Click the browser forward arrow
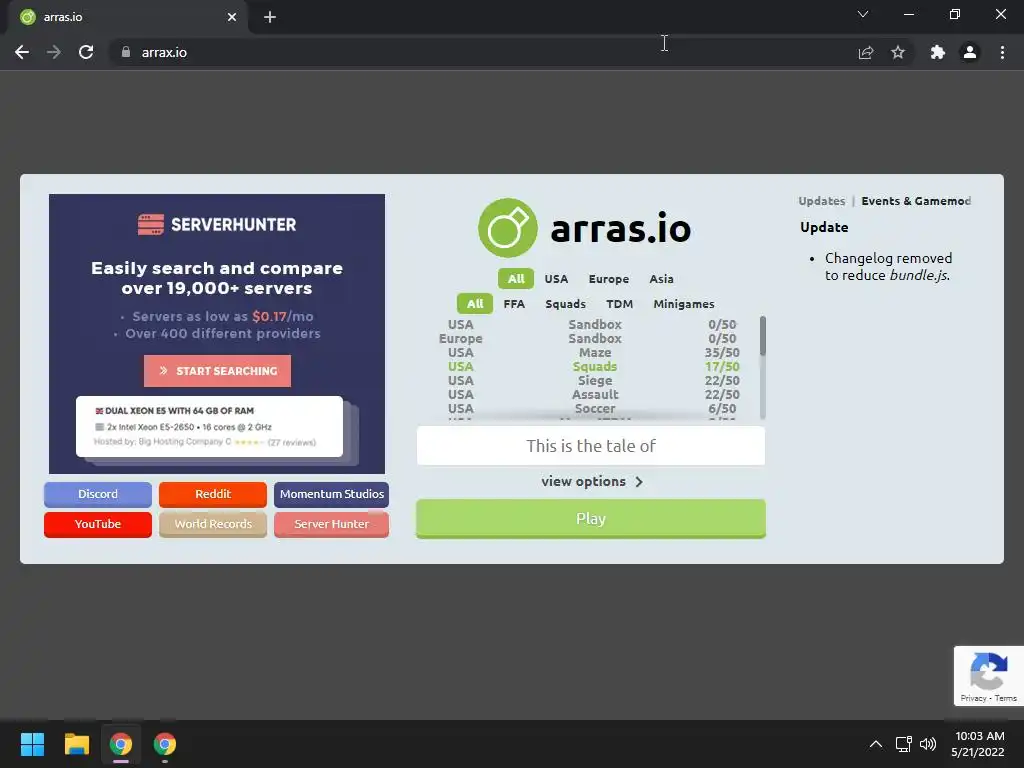Image resolution: width=1024 pixels, height=768 pixels. [54, 52]
